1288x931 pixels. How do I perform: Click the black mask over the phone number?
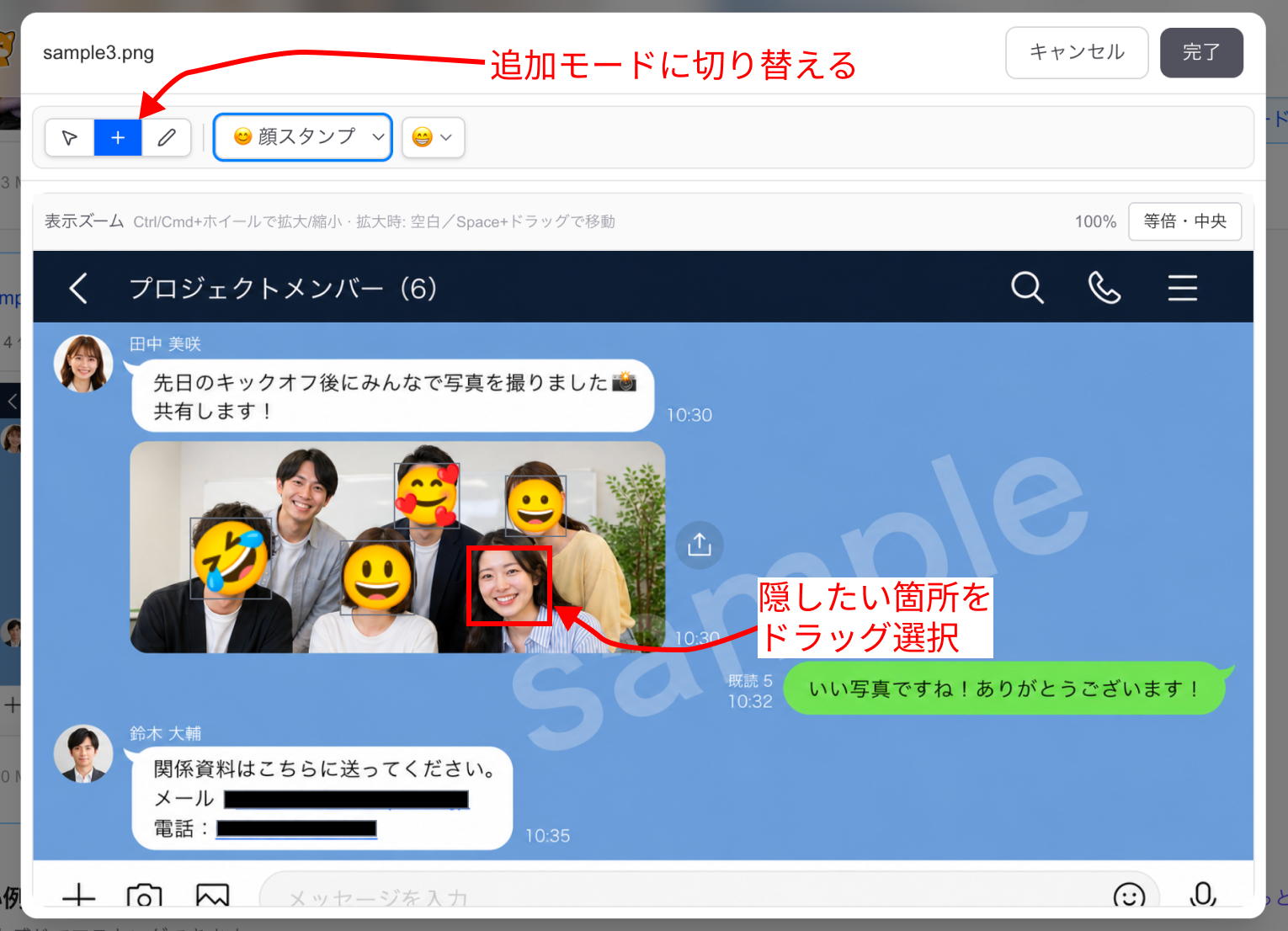(x=296, y=828)
